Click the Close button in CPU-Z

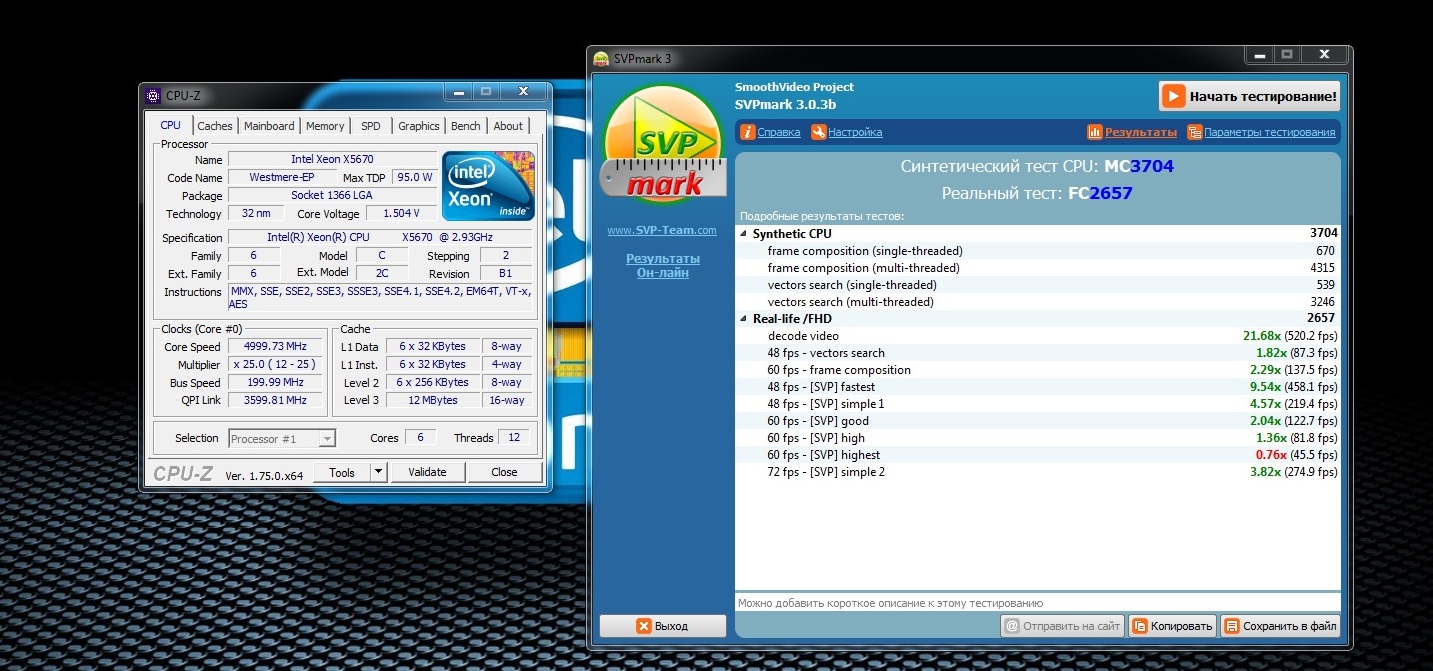coord(505,472)
